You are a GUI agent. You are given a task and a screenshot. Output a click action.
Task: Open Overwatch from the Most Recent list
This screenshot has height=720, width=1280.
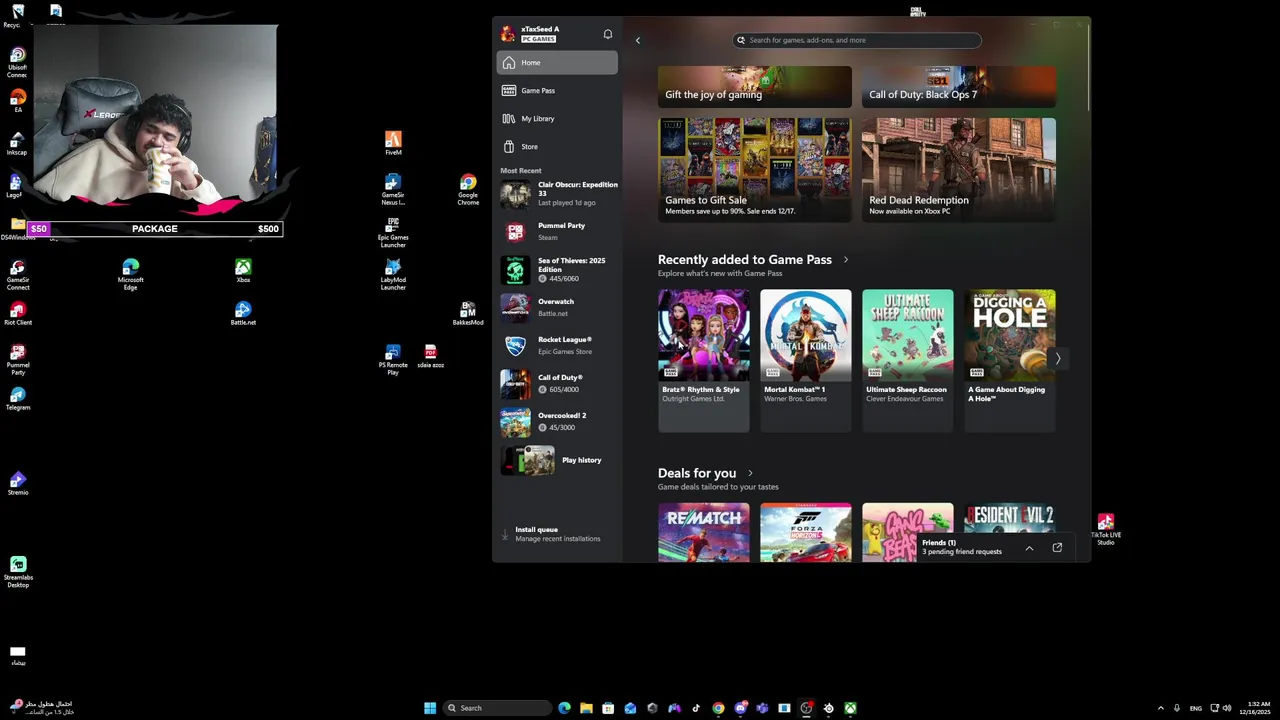(x=559, y=307)
